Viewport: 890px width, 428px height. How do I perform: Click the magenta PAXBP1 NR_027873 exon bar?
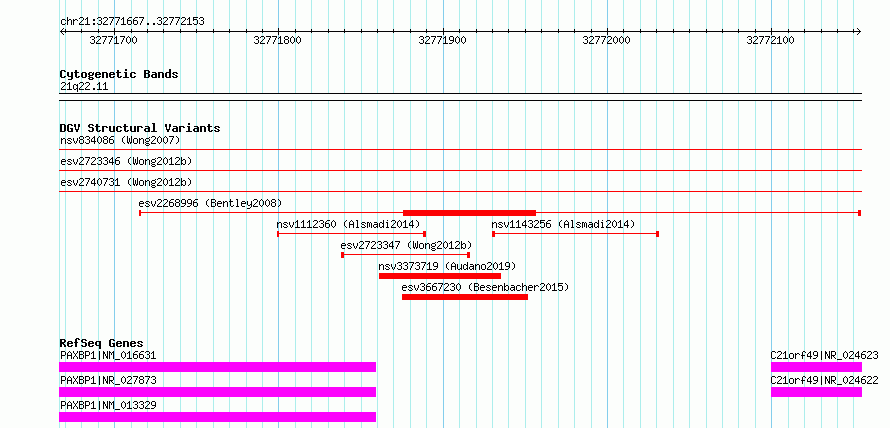pos(217,392)
